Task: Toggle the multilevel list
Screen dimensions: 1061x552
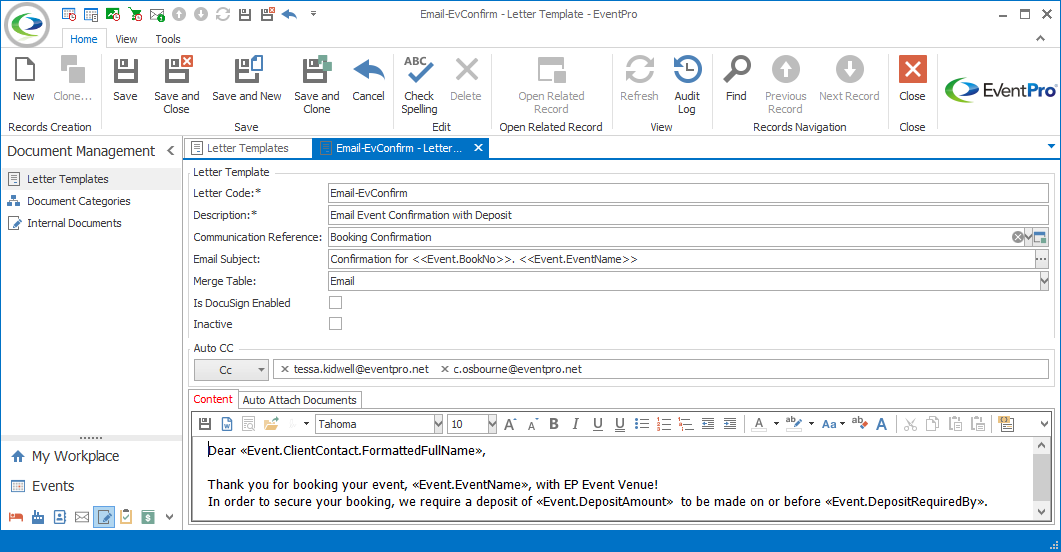Action: click(685, 424)
